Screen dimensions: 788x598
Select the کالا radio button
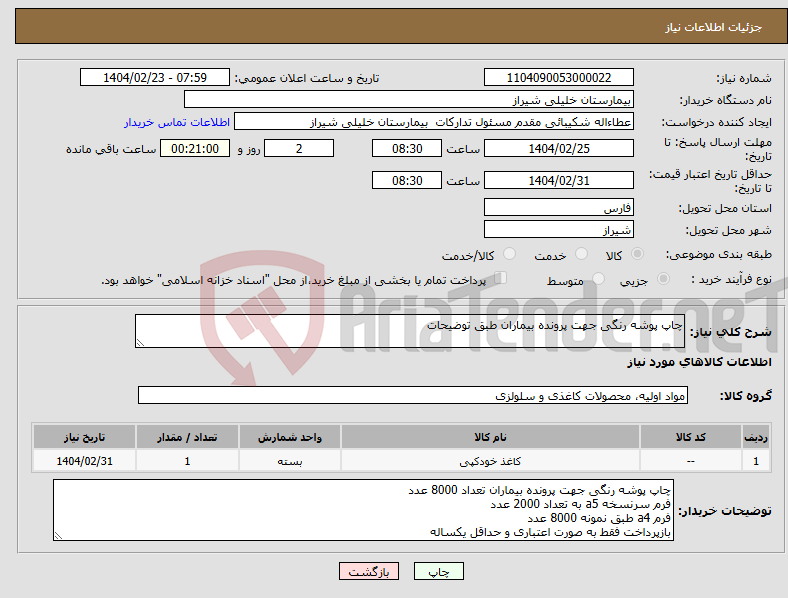637,254
